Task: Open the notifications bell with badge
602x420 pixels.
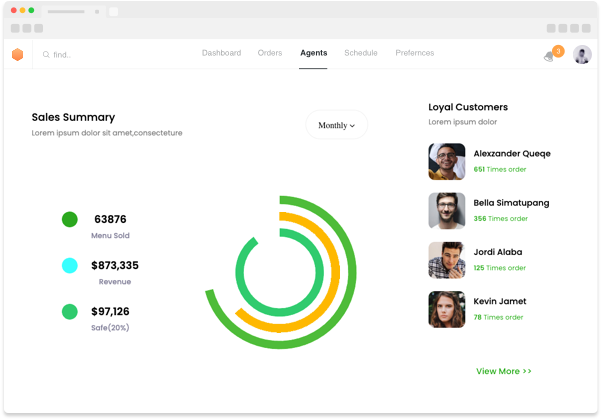Action: tap(549, 56)
